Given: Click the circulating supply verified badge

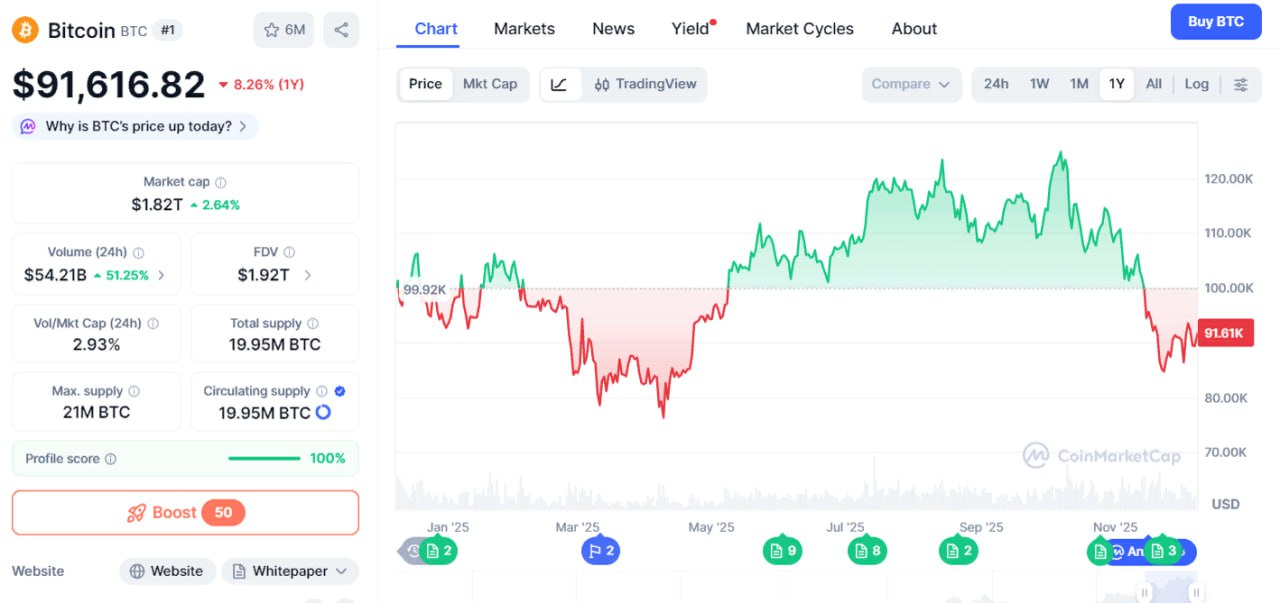Looking at the screenshot, I should pos(340,391).
